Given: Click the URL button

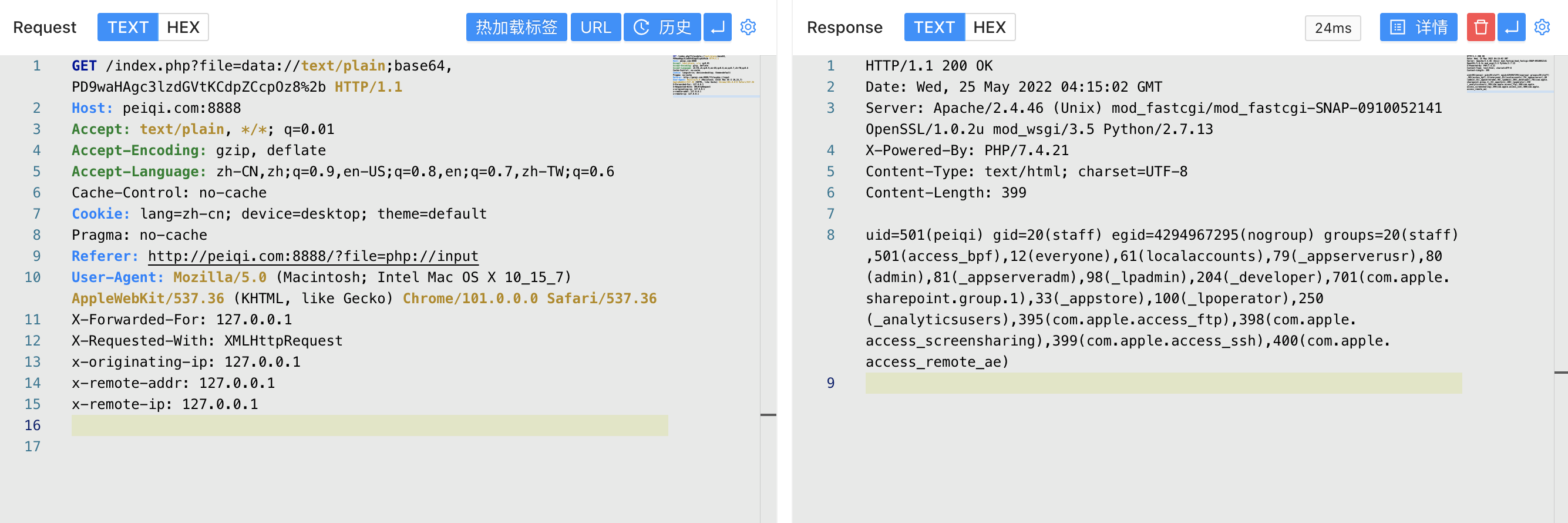Looking at the screenshot, I should tap(595, 28).
